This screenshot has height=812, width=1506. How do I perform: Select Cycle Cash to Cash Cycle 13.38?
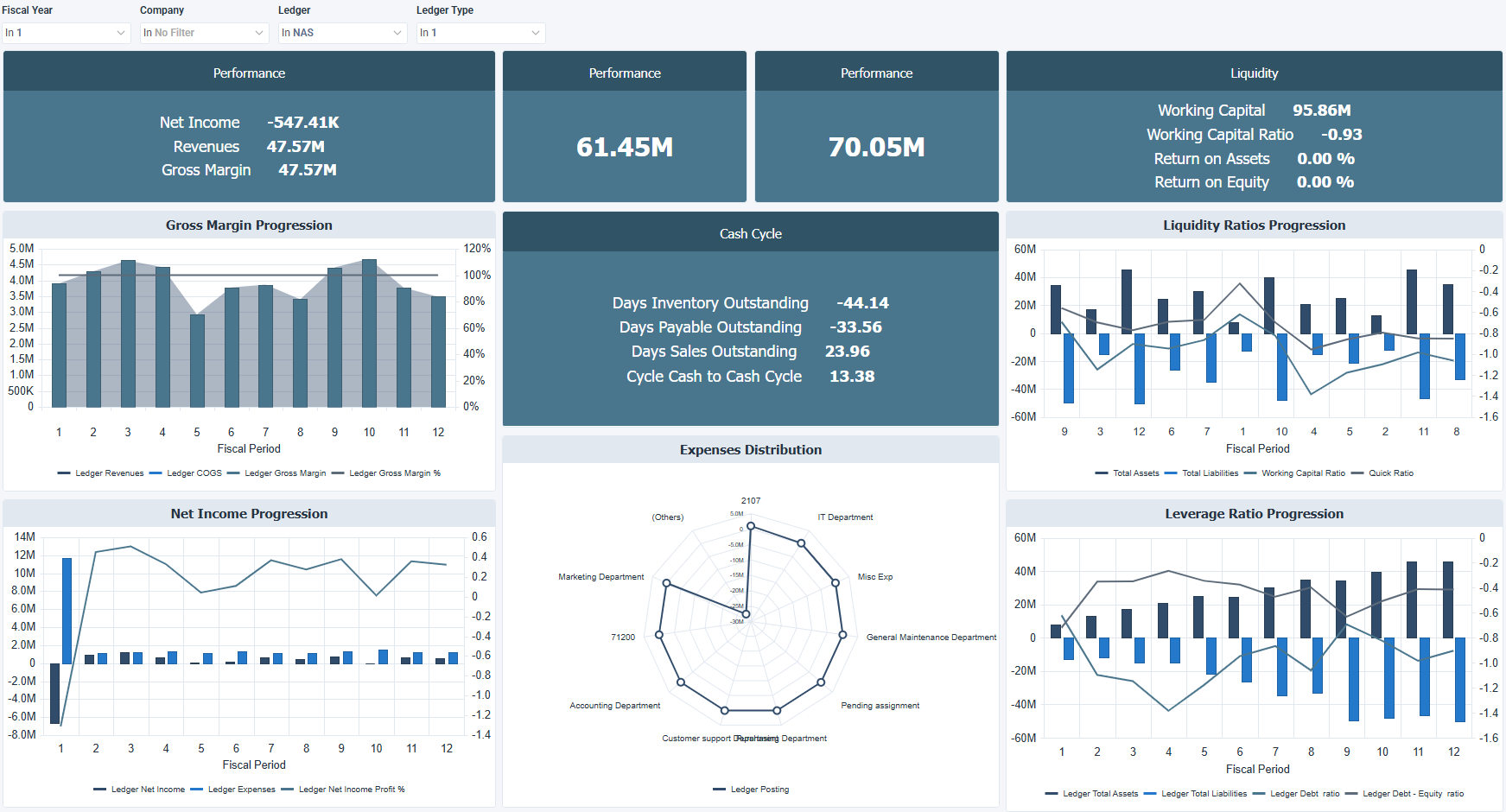852,377
